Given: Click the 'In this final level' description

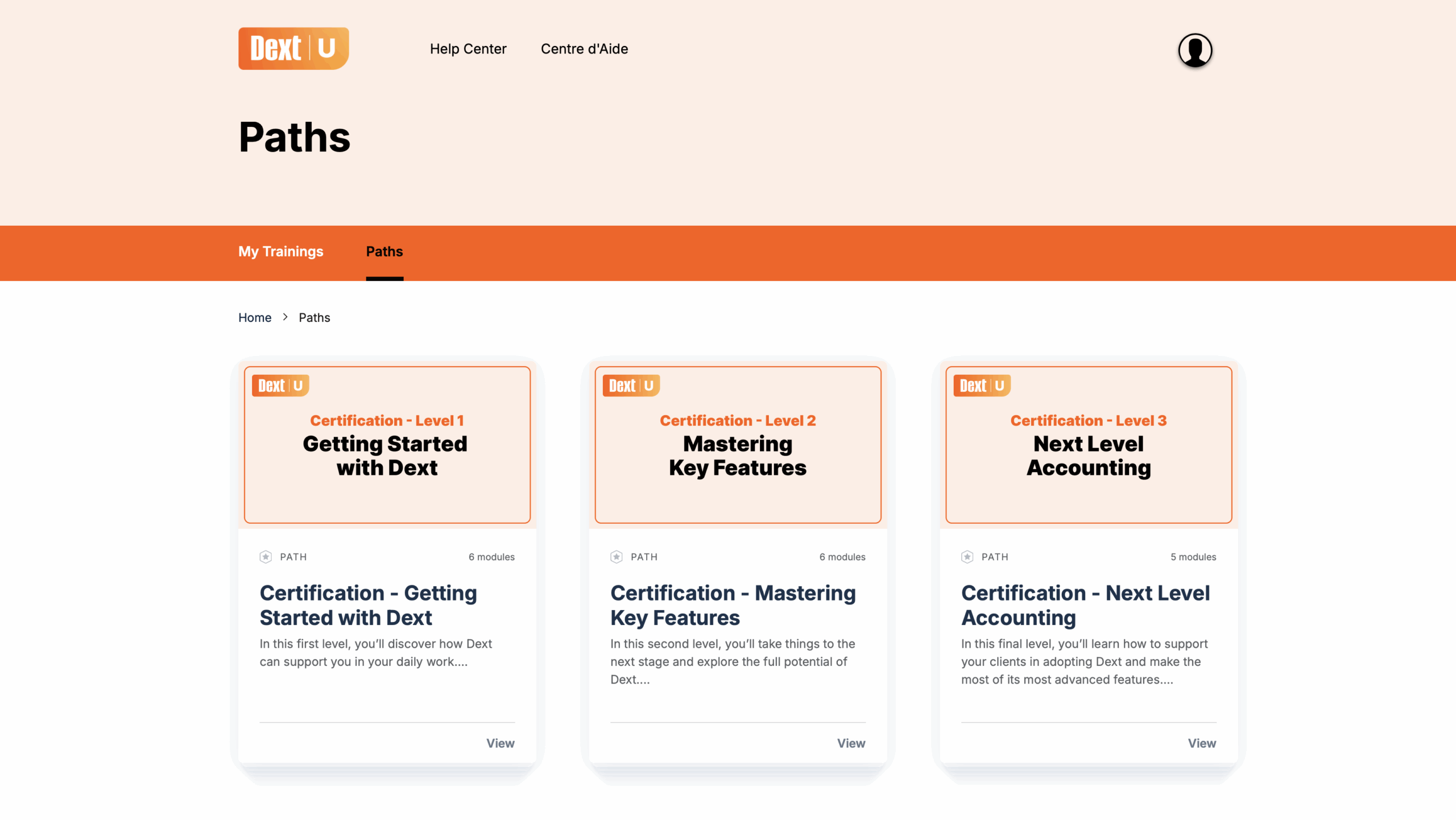Looking at the screenshot, I should [1085, 661].
